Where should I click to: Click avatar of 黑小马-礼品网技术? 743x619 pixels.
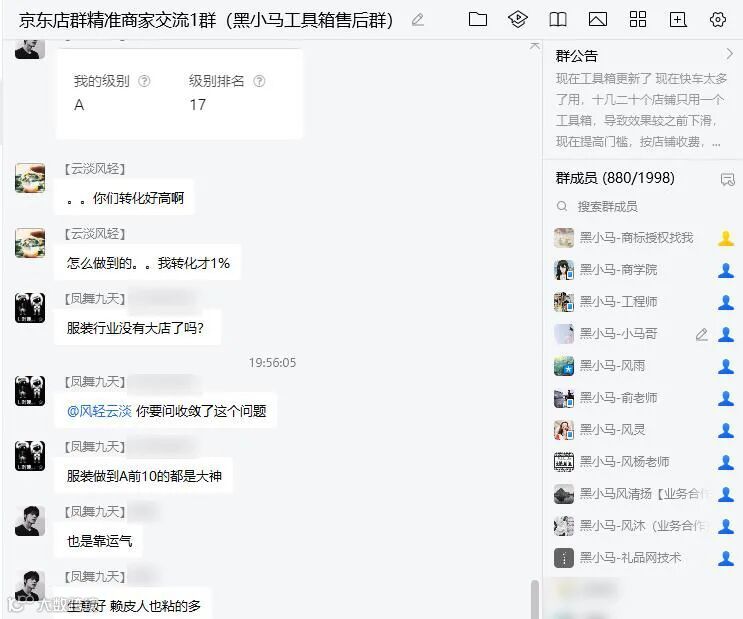[x=564, y=558]
